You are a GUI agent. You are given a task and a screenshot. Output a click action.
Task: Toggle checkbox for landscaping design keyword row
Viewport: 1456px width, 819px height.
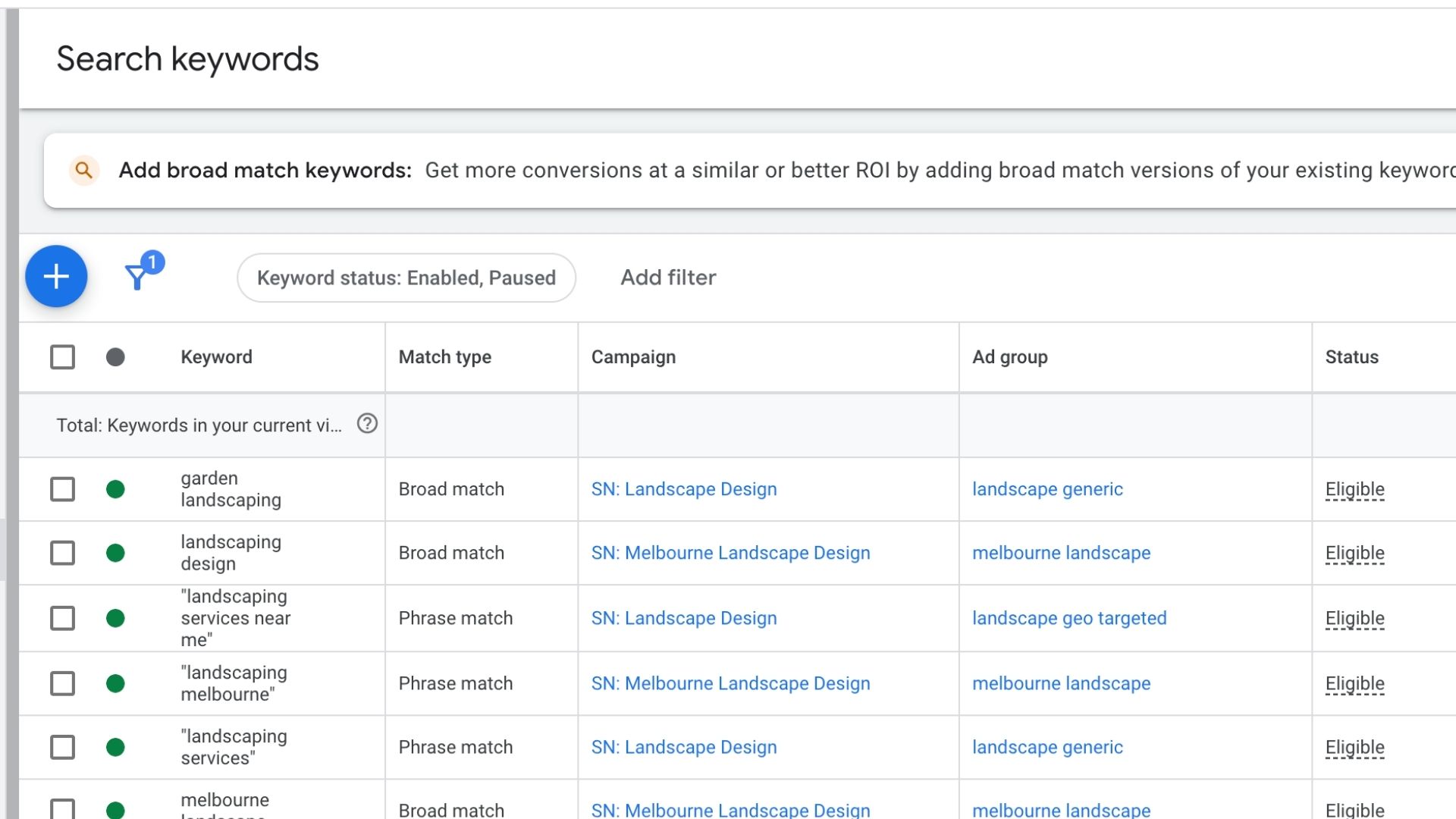point(62,553)
